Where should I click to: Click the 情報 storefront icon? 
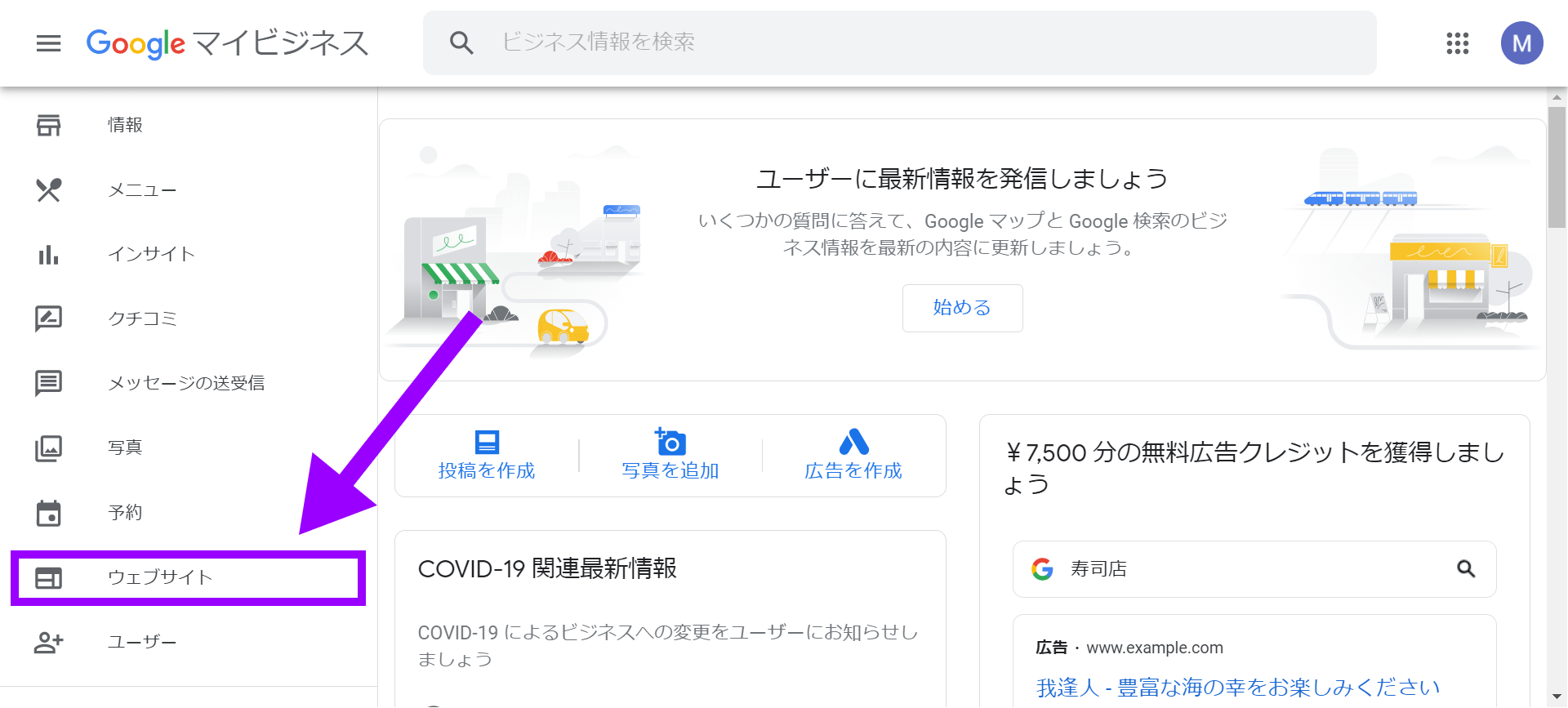49,125
